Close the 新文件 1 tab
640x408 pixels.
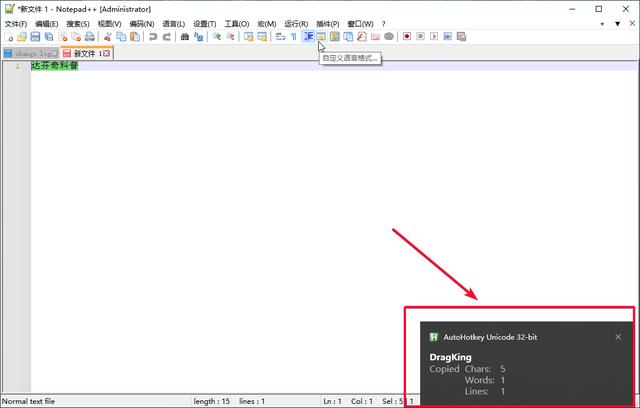pyautogui.click(x=106, y=53)
